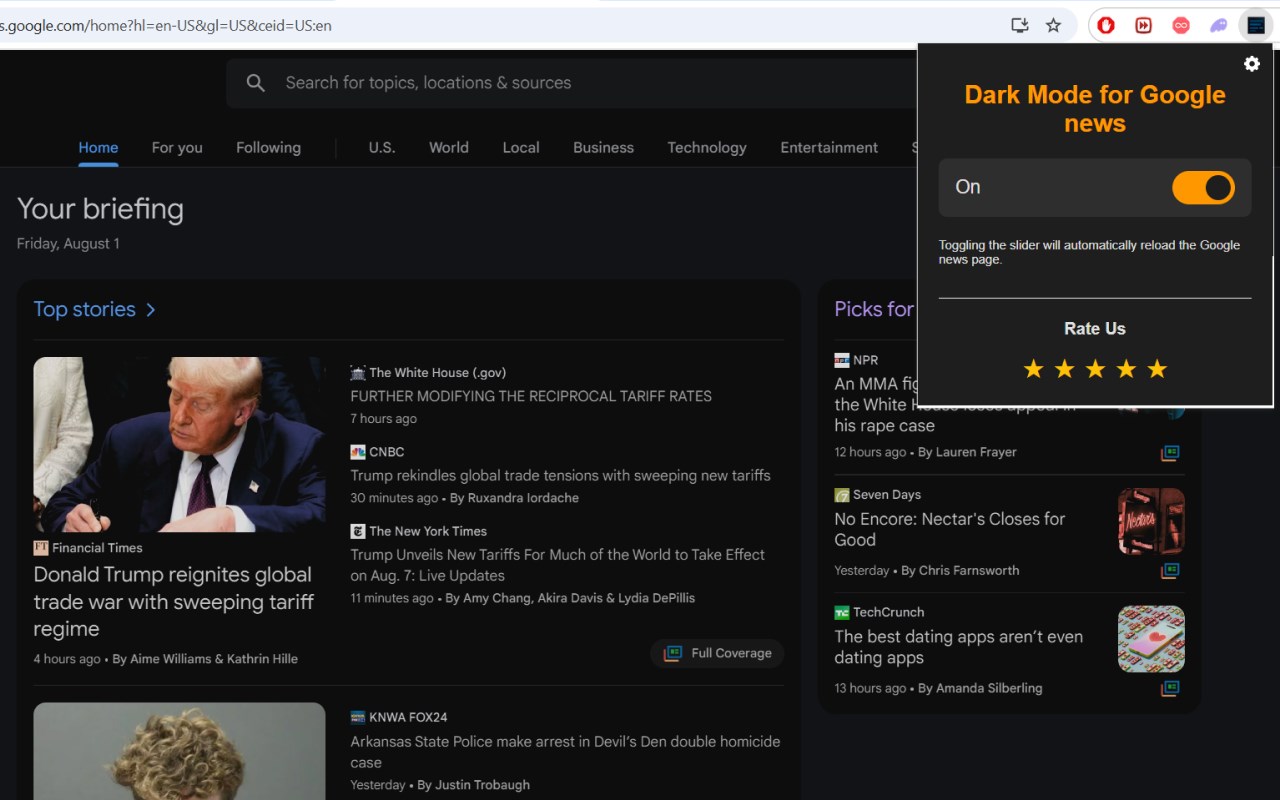Open the Arkansas State Police arrest article
Viewport: 1280px width, 800px height.
(565, 752)
